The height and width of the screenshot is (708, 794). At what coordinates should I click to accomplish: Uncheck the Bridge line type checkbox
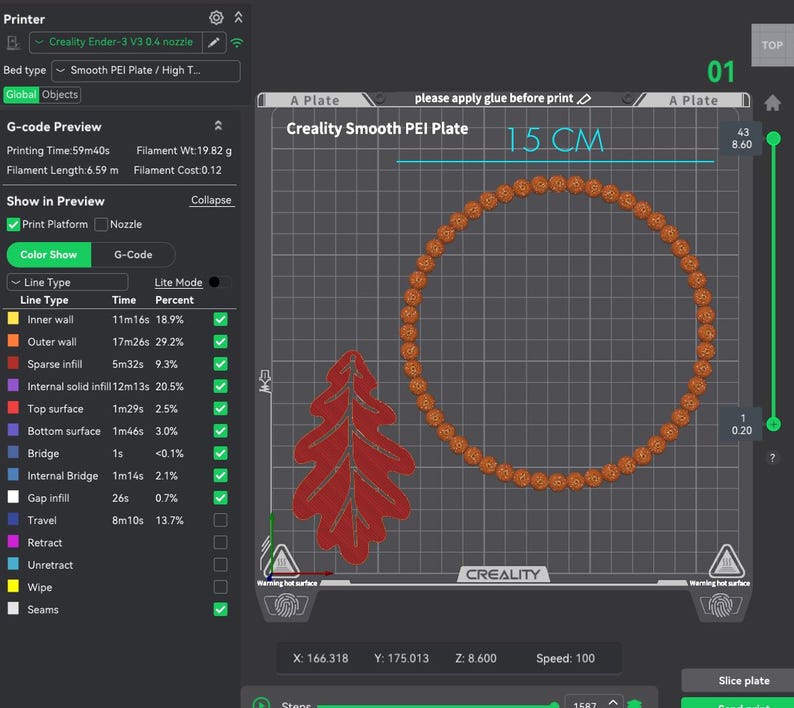pos(220,453)
